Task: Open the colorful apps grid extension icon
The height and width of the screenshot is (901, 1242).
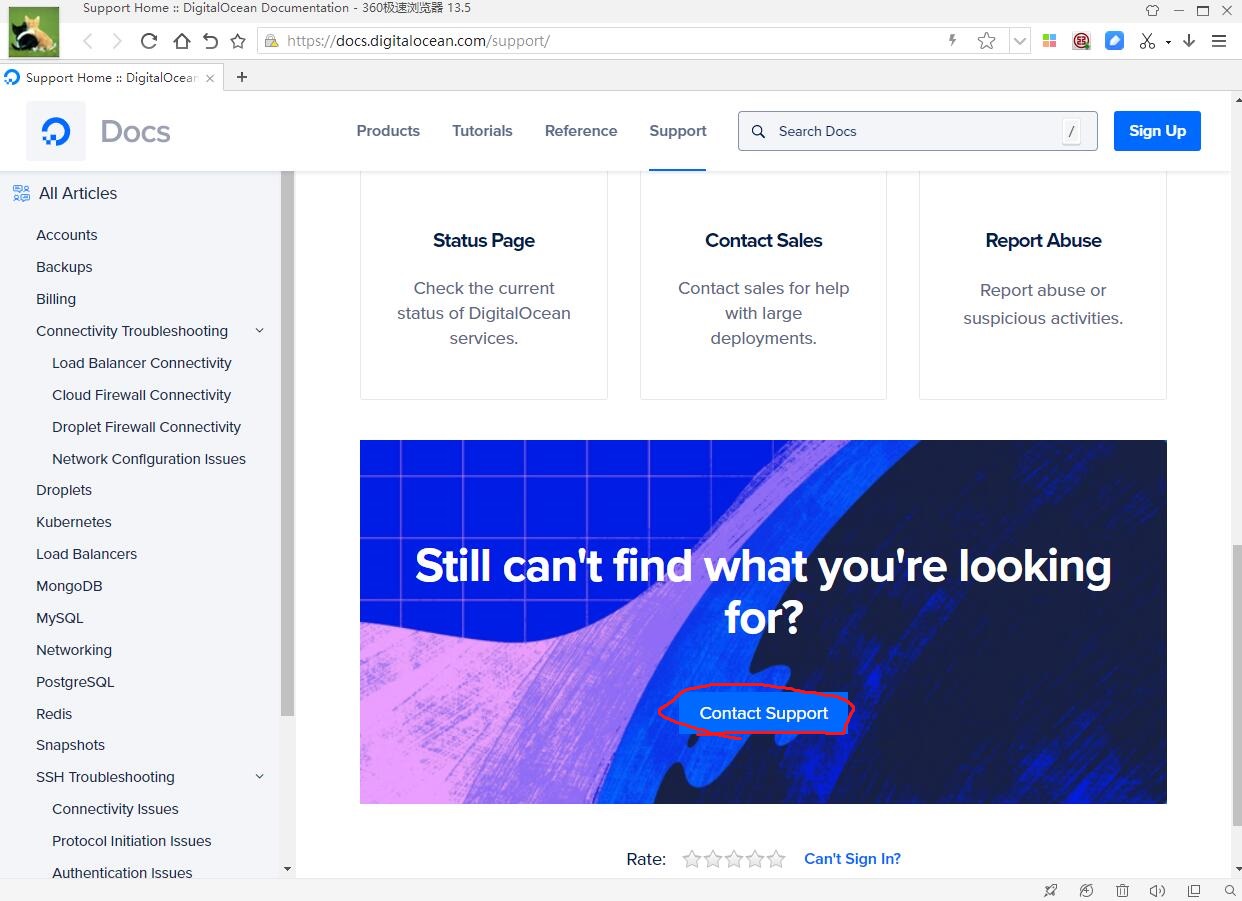Action: (1049, 41)
